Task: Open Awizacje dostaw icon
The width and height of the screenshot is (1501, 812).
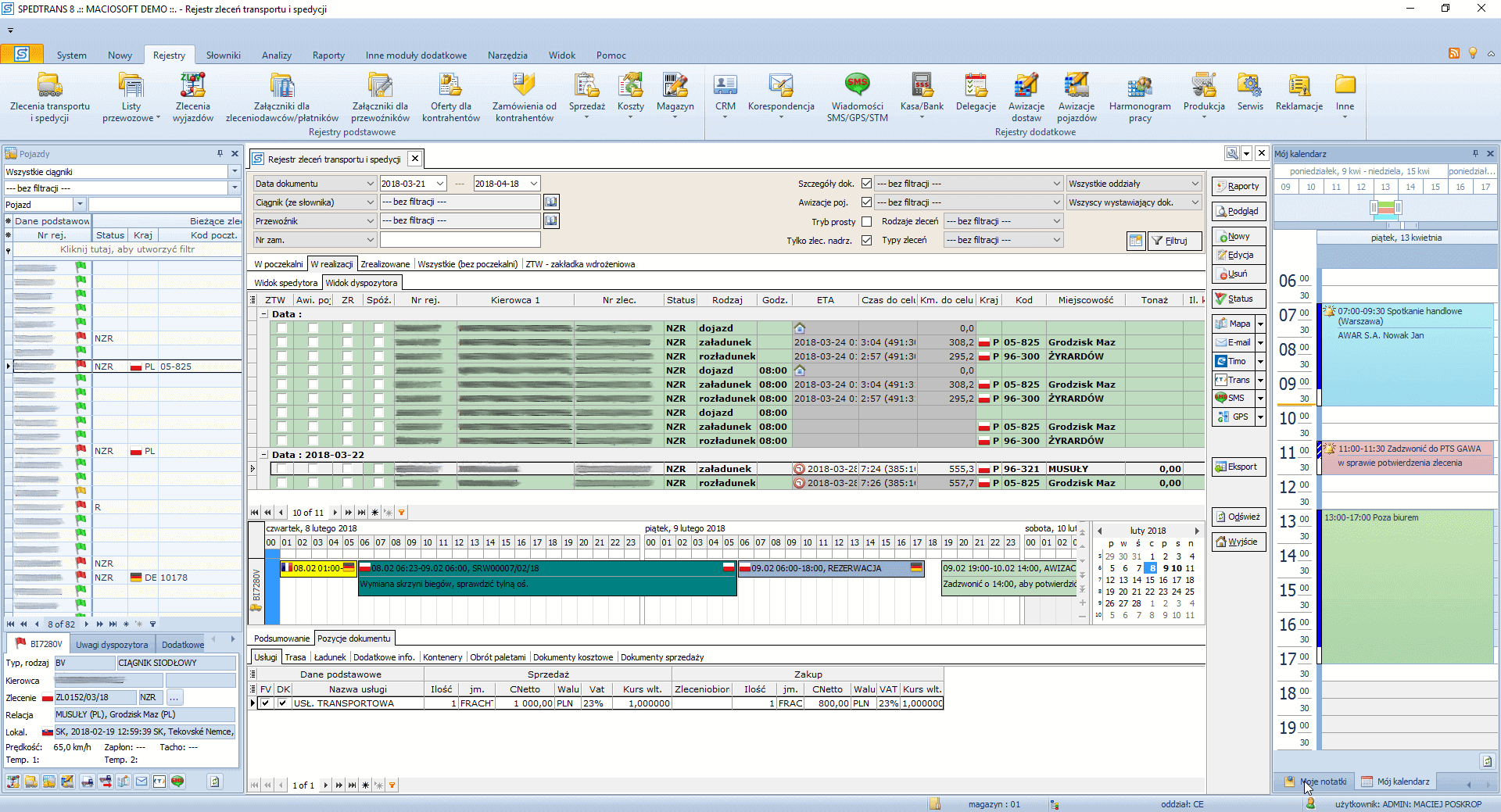Action: [1026, 97]
